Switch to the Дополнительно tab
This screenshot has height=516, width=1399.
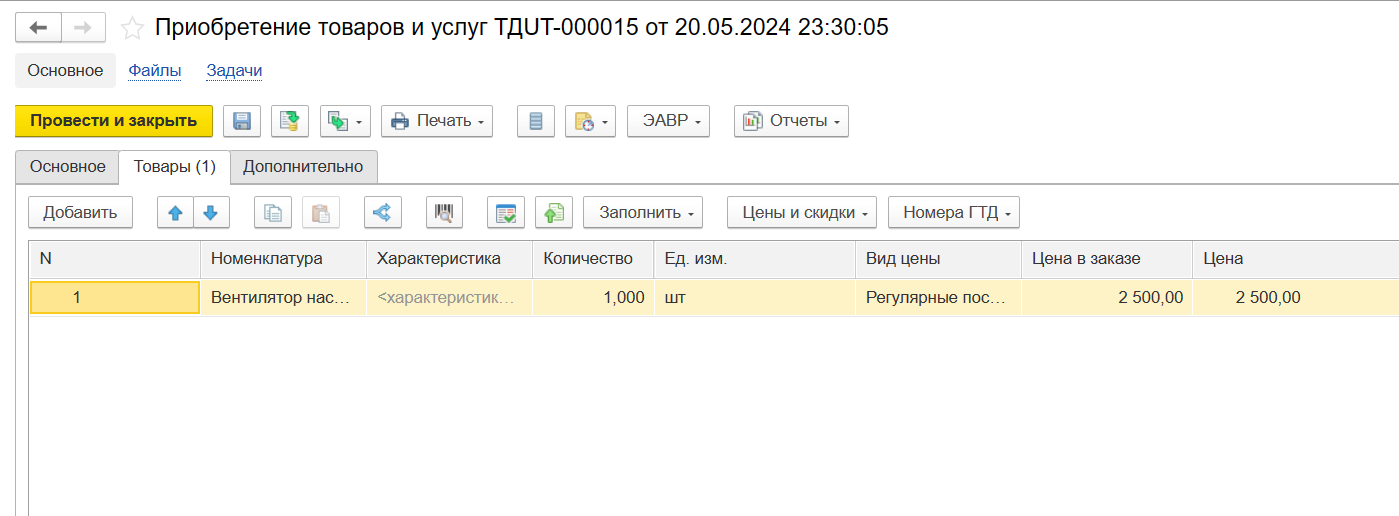pyautogui.click(x=304, y=167)
